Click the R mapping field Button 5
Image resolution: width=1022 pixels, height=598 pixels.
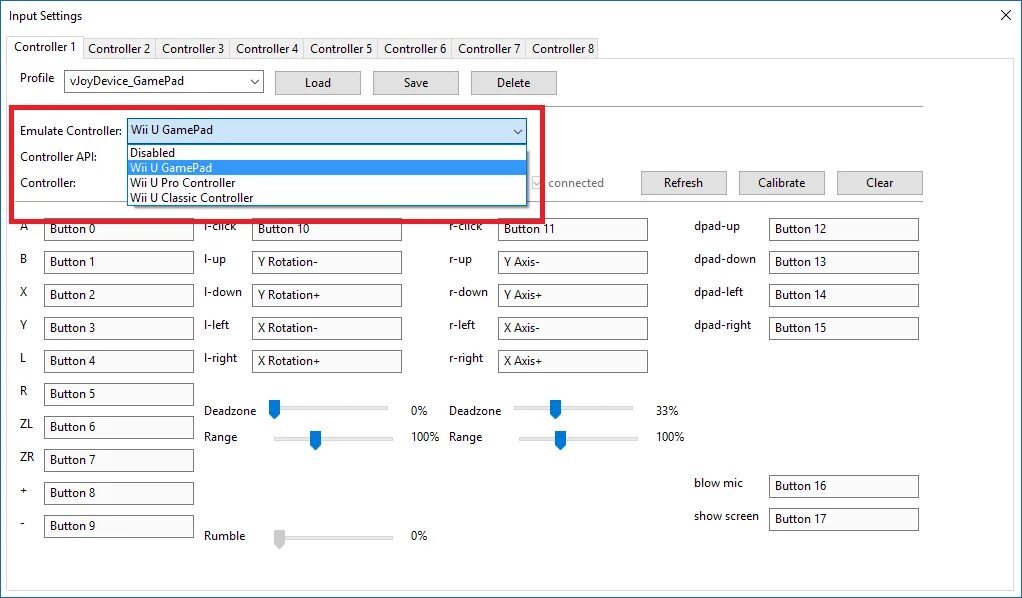click(x=119, y=394)
